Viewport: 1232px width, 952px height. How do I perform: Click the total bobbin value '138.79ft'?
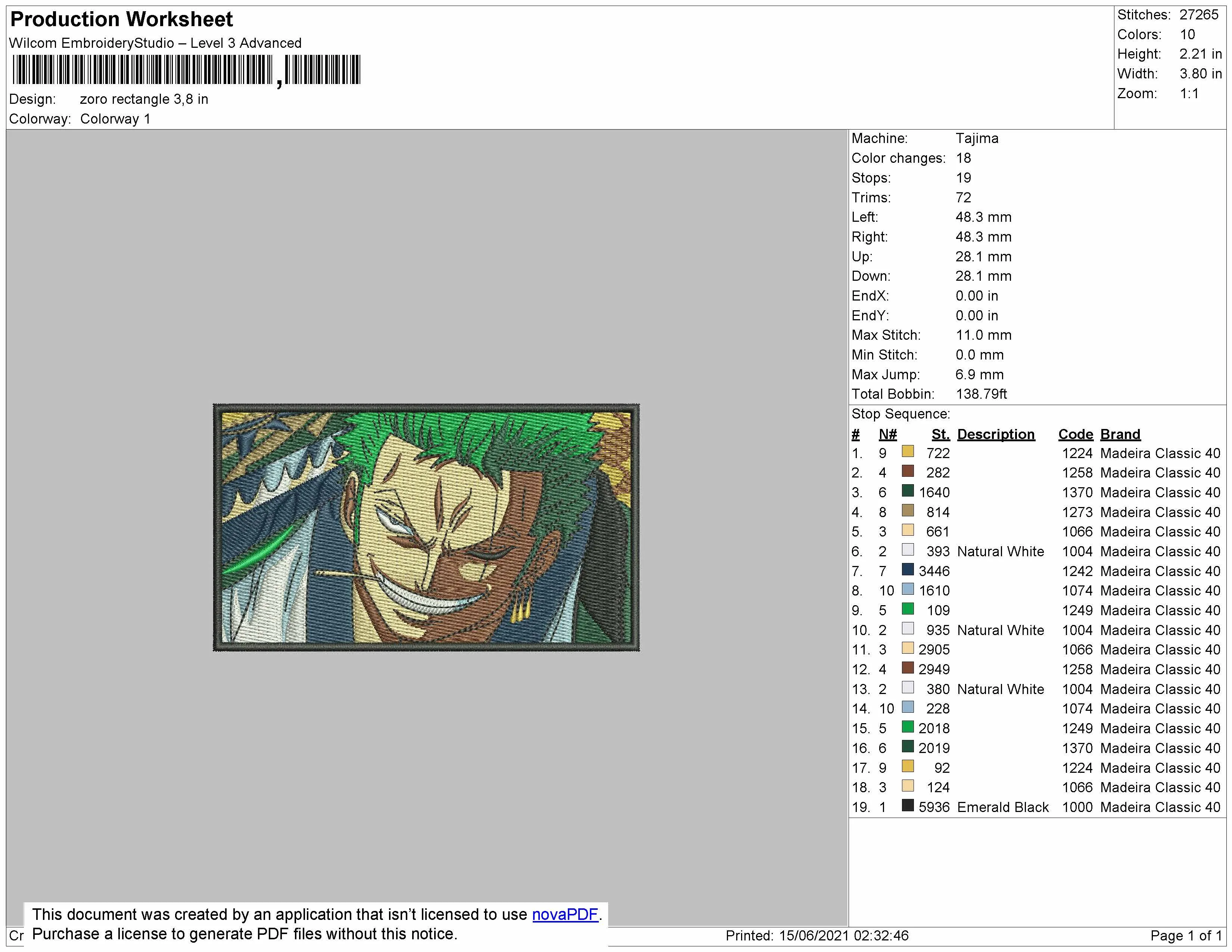click(981, 394)
